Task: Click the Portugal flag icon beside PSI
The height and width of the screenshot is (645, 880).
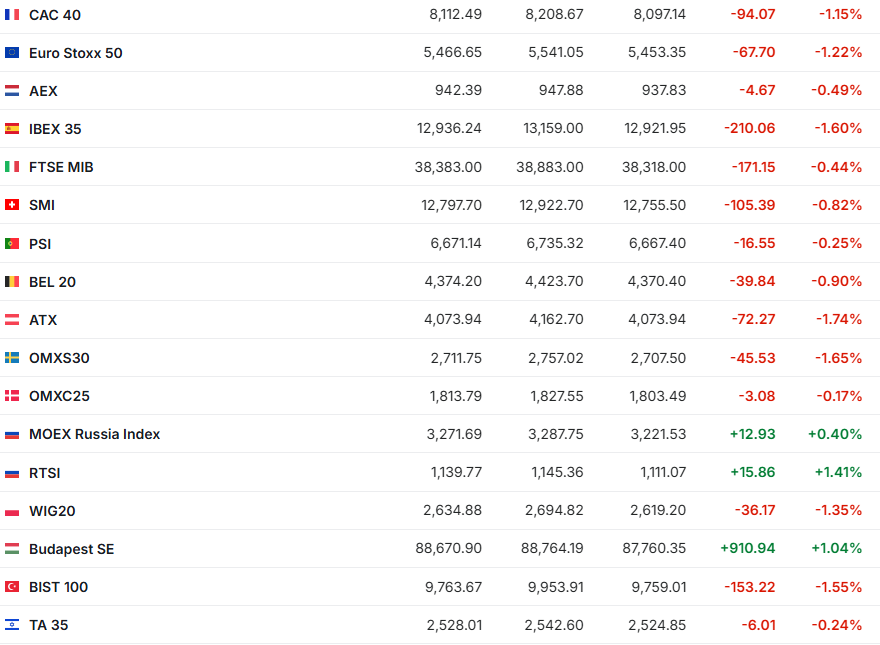Action: (x=12, y=243)
